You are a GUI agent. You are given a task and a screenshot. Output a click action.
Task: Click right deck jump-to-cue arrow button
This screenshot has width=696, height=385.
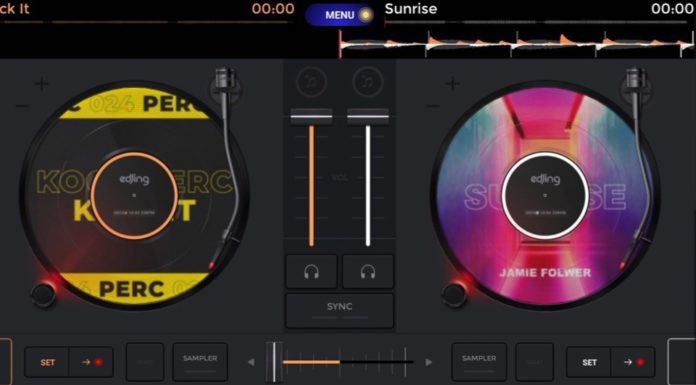(633, 362)
